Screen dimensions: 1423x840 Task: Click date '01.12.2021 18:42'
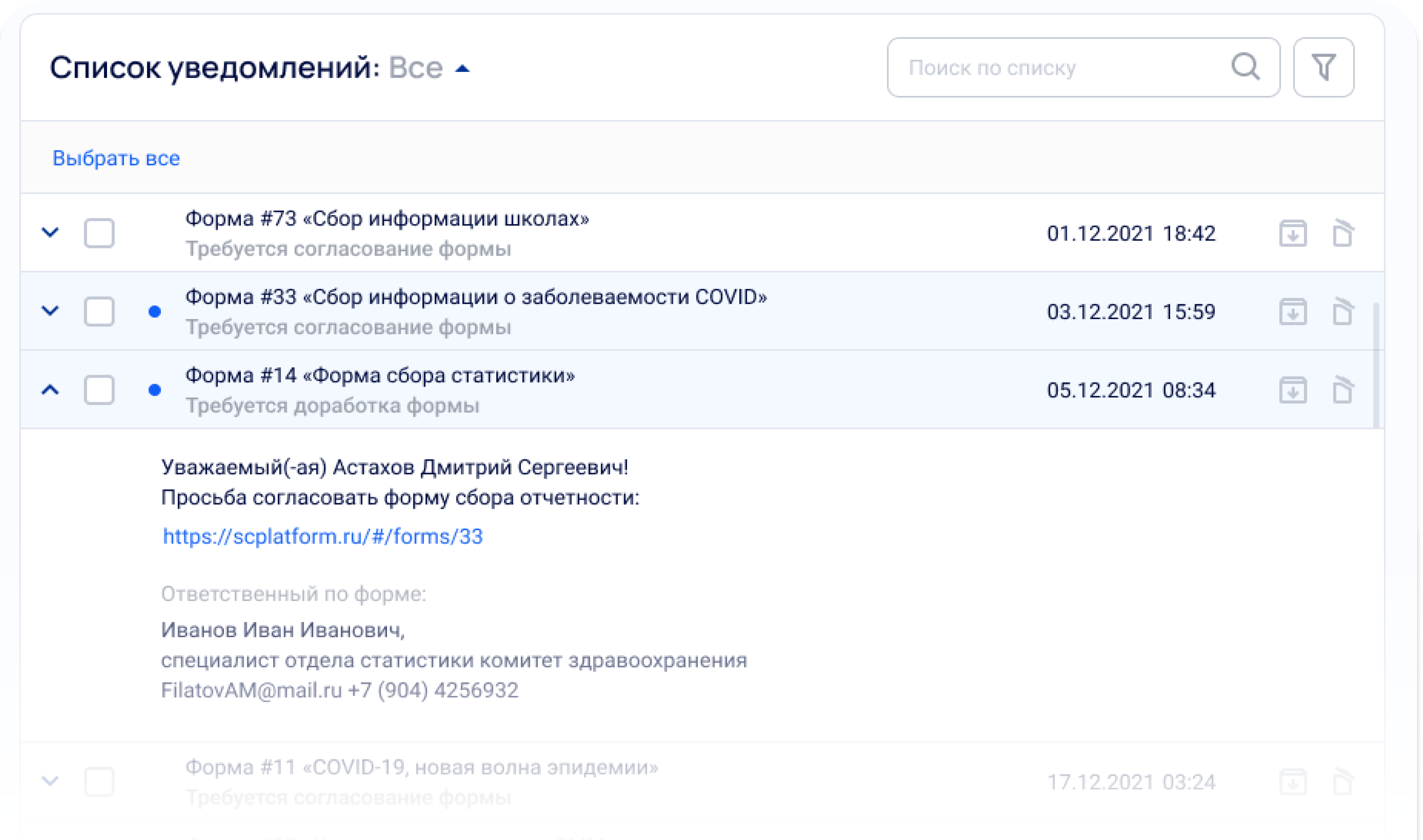1131,233
